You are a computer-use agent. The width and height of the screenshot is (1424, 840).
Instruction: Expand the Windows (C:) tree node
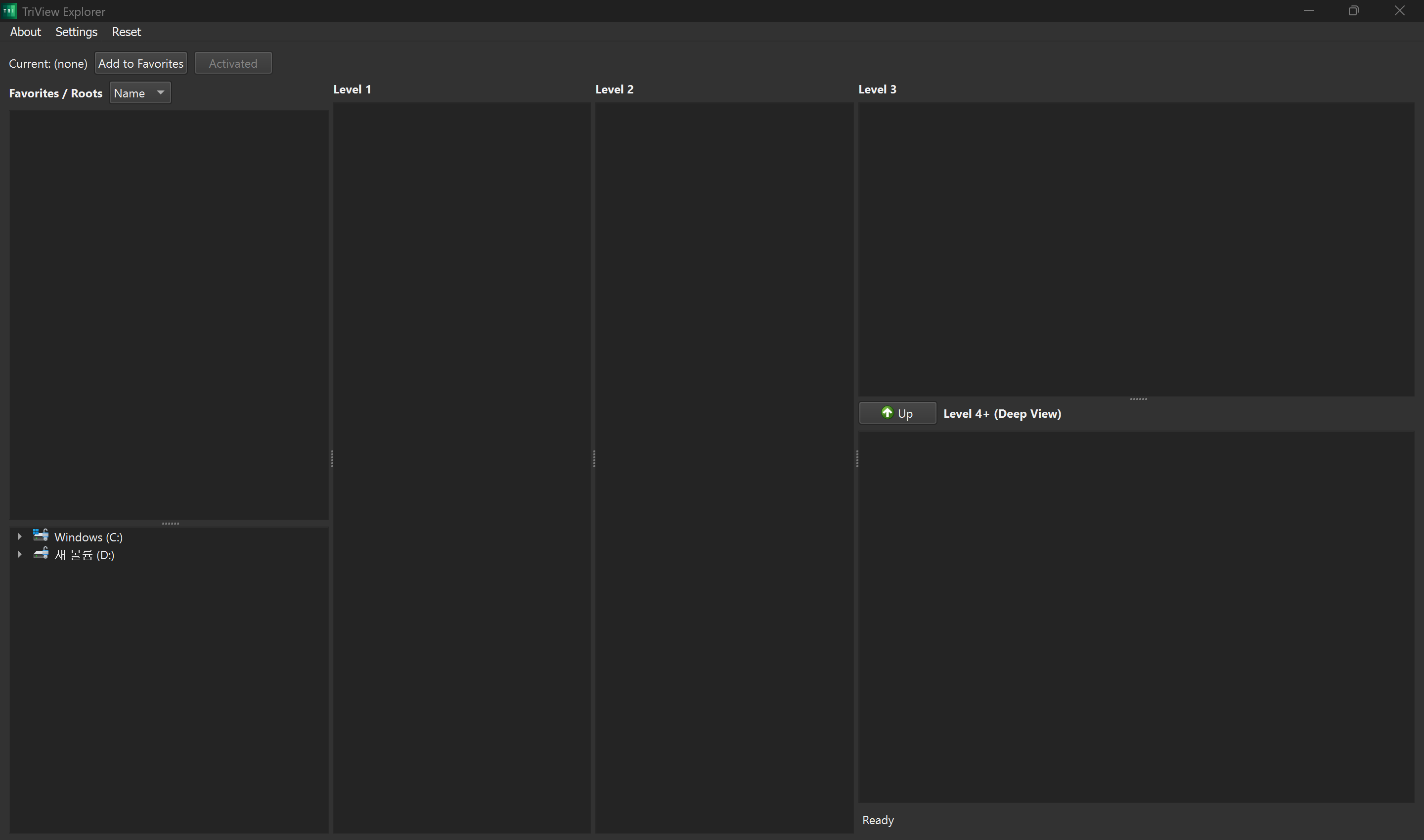19,536
